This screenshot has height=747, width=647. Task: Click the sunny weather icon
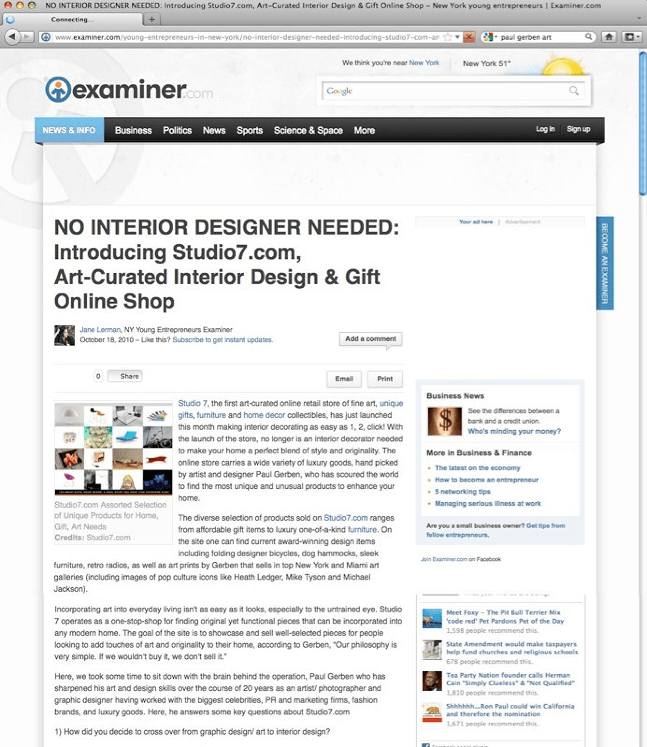point(563,65)
